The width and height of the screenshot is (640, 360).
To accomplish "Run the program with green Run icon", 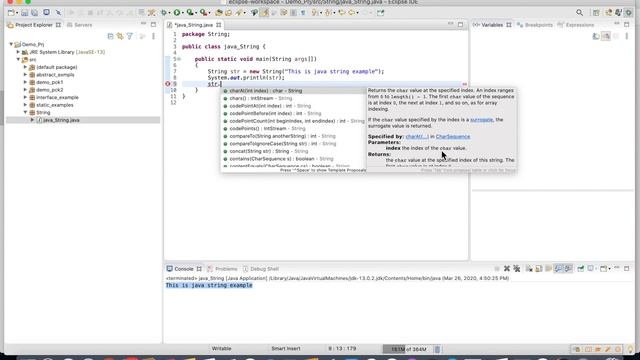I will (x=177, y=13).
